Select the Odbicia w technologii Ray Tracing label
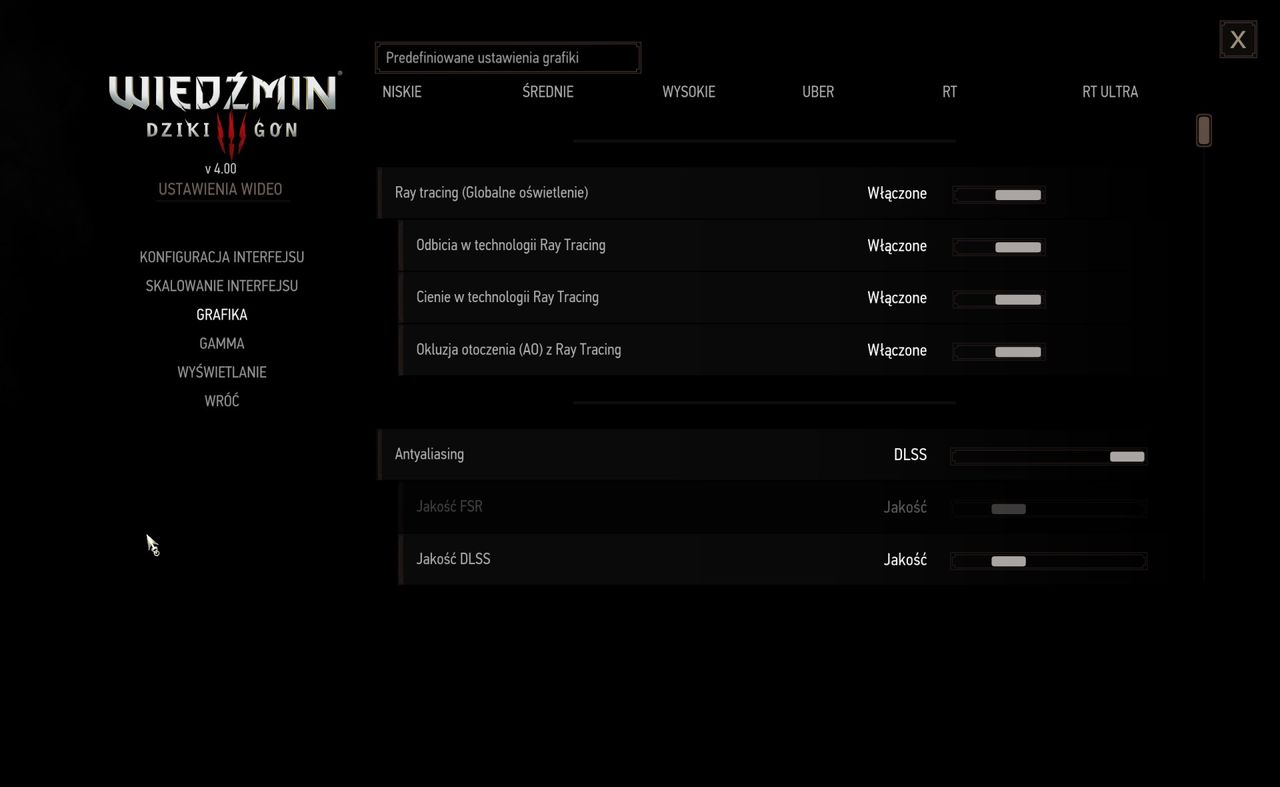 coord(511,245)
